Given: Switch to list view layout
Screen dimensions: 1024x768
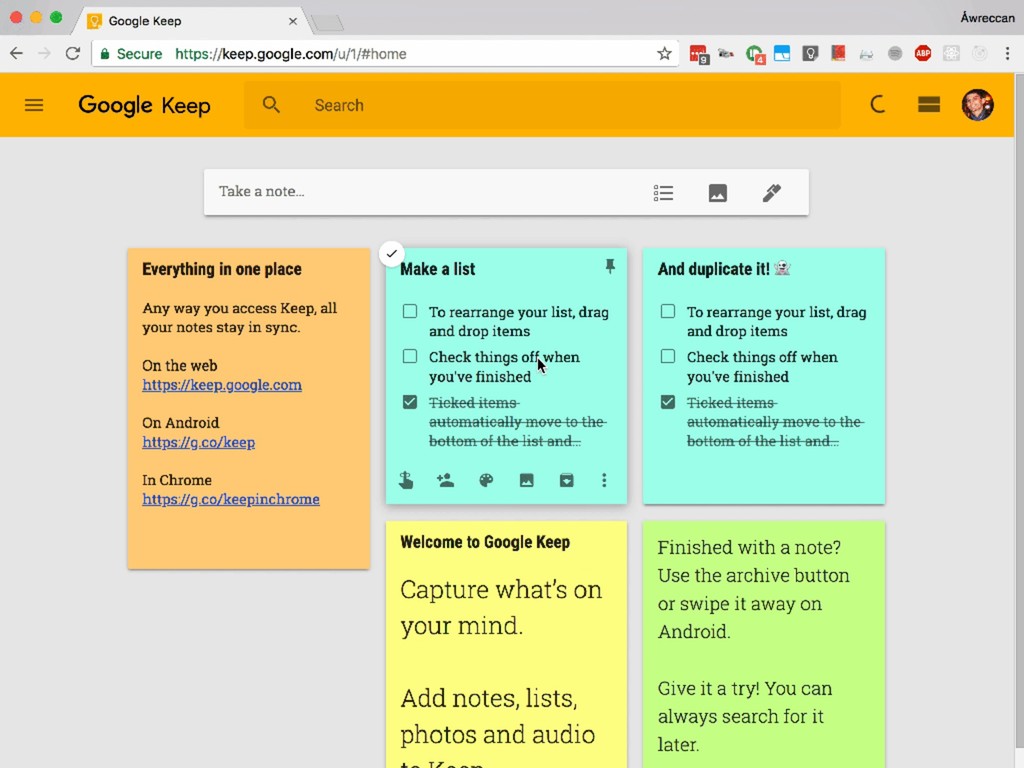Looking at the screenshot, I should pos(928,104).
